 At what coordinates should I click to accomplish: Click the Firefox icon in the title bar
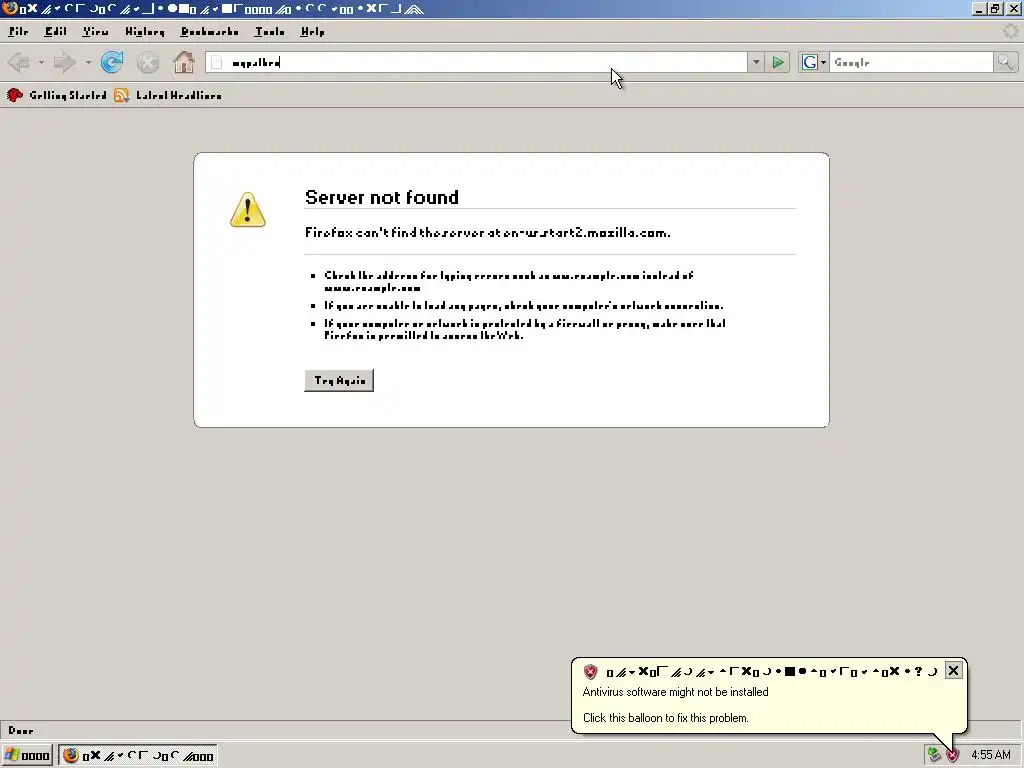[x=9, y=8]
